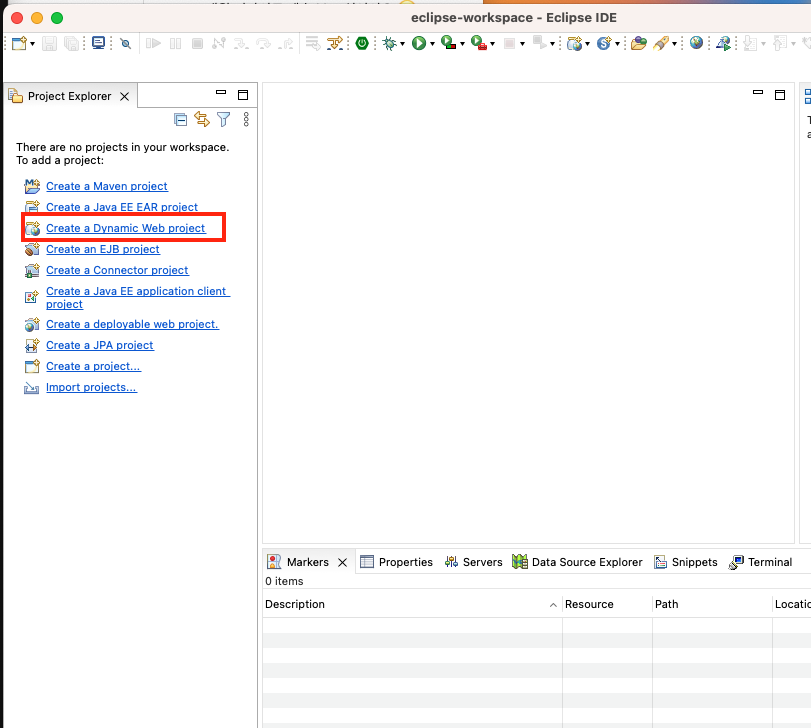
Task: Click the Filter funnel icon in Project Explorer
Action: coord(224,119)
